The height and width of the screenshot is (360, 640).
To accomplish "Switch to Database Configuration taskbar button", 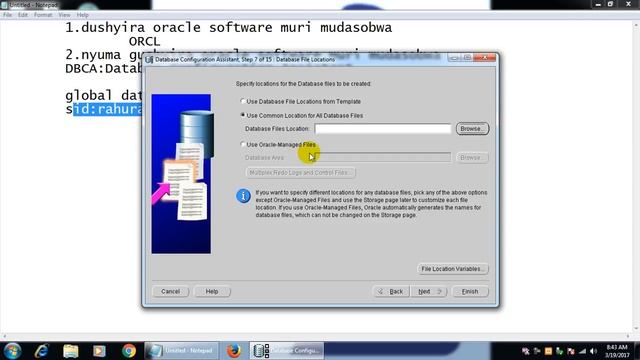I will click(287, 351).
